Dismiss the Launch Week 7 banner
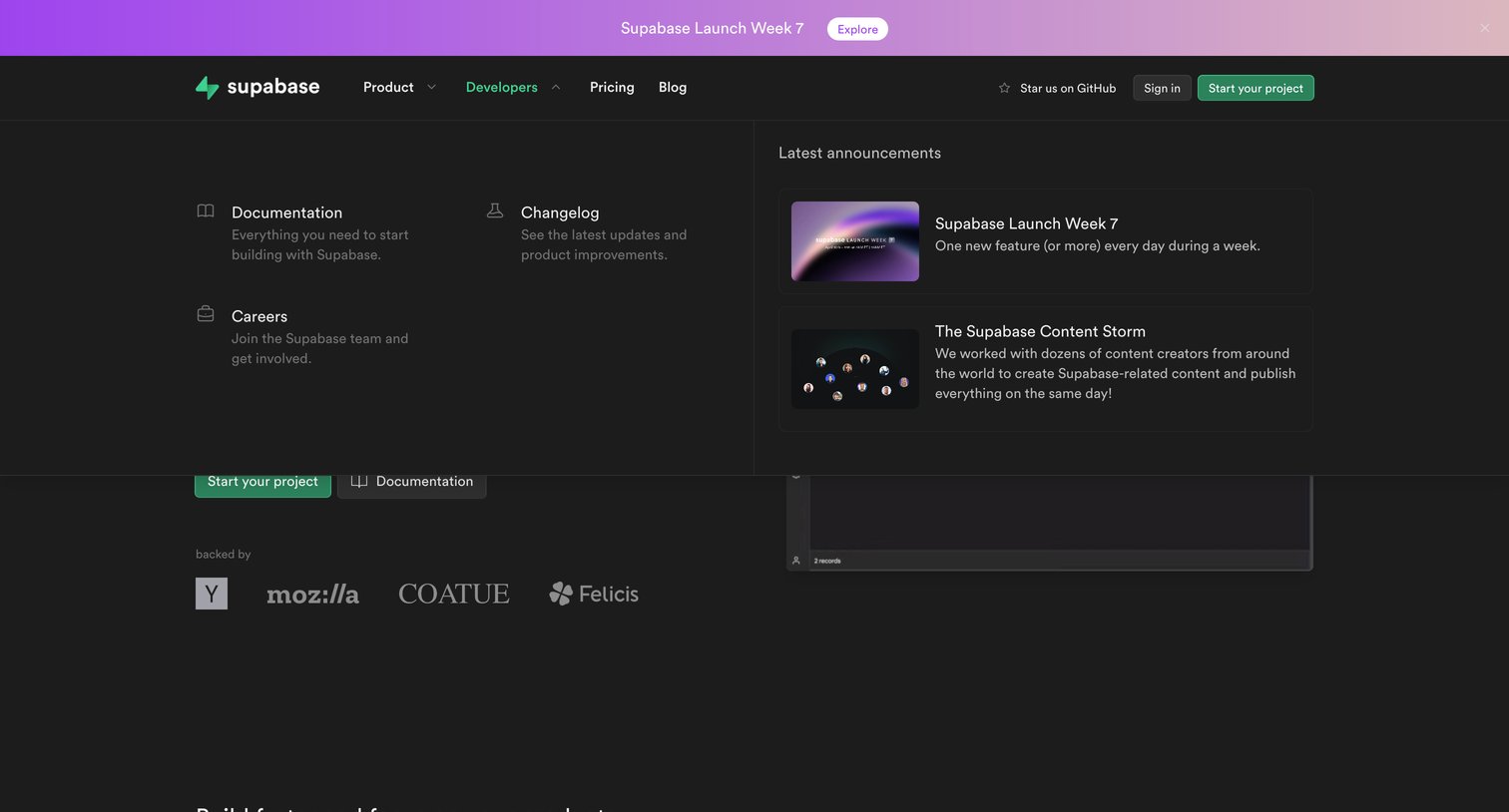The width and height of the screenshot is (1509, 812). pos(1484,28)
